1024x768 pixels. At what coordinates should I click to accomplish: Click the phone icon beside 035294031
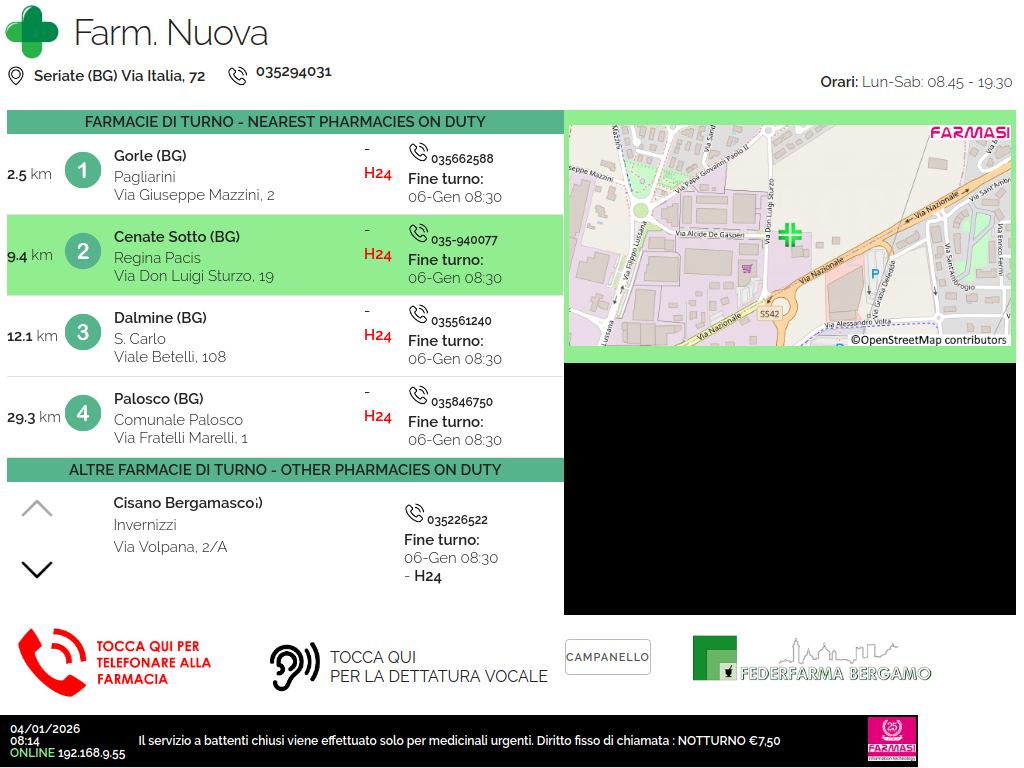click(x=237, y=75)
